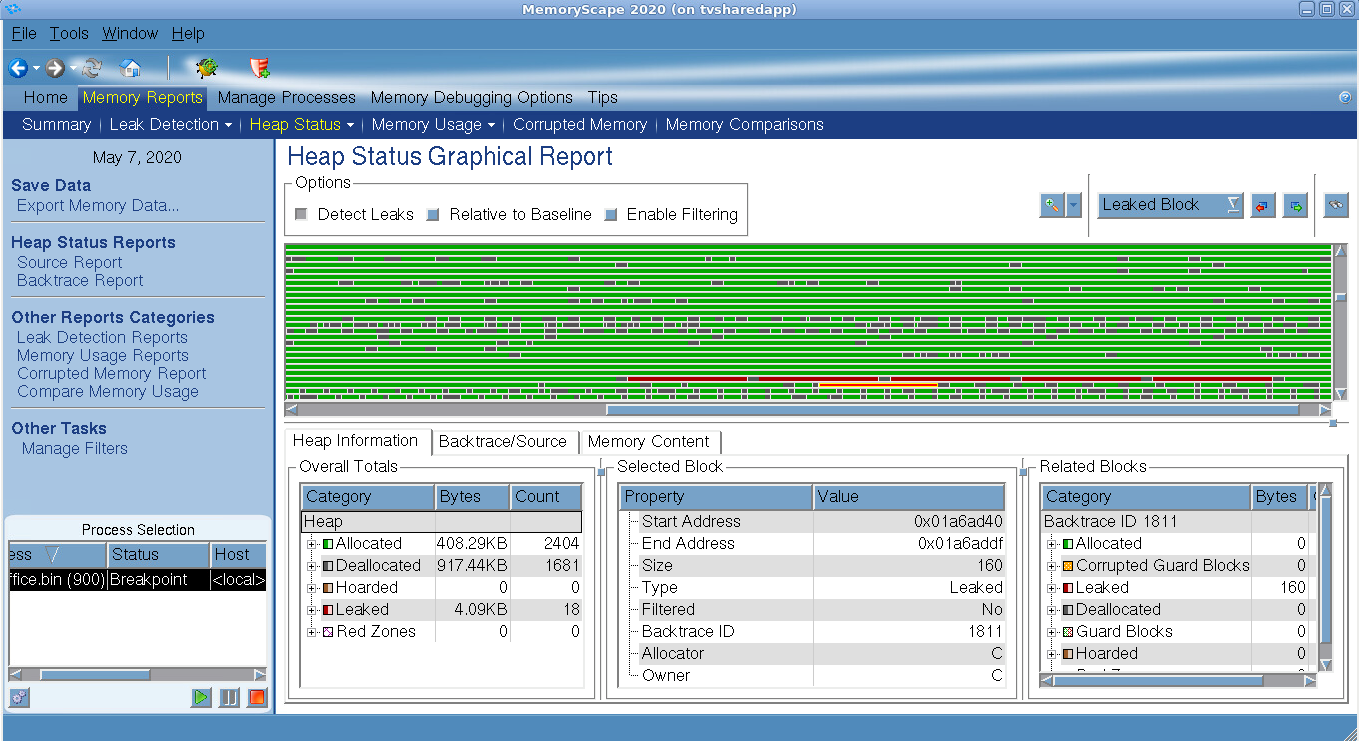Click the help icon right of the tab bar
The image size is (1359, 741).
1345,98
